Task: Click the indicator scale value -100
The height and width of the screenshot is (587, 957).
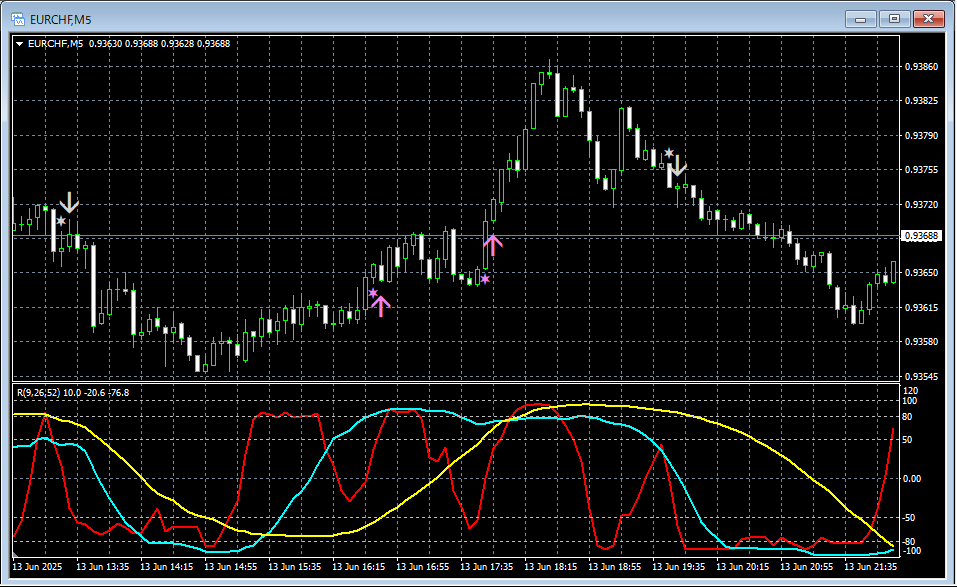Action: coord(912,551)
